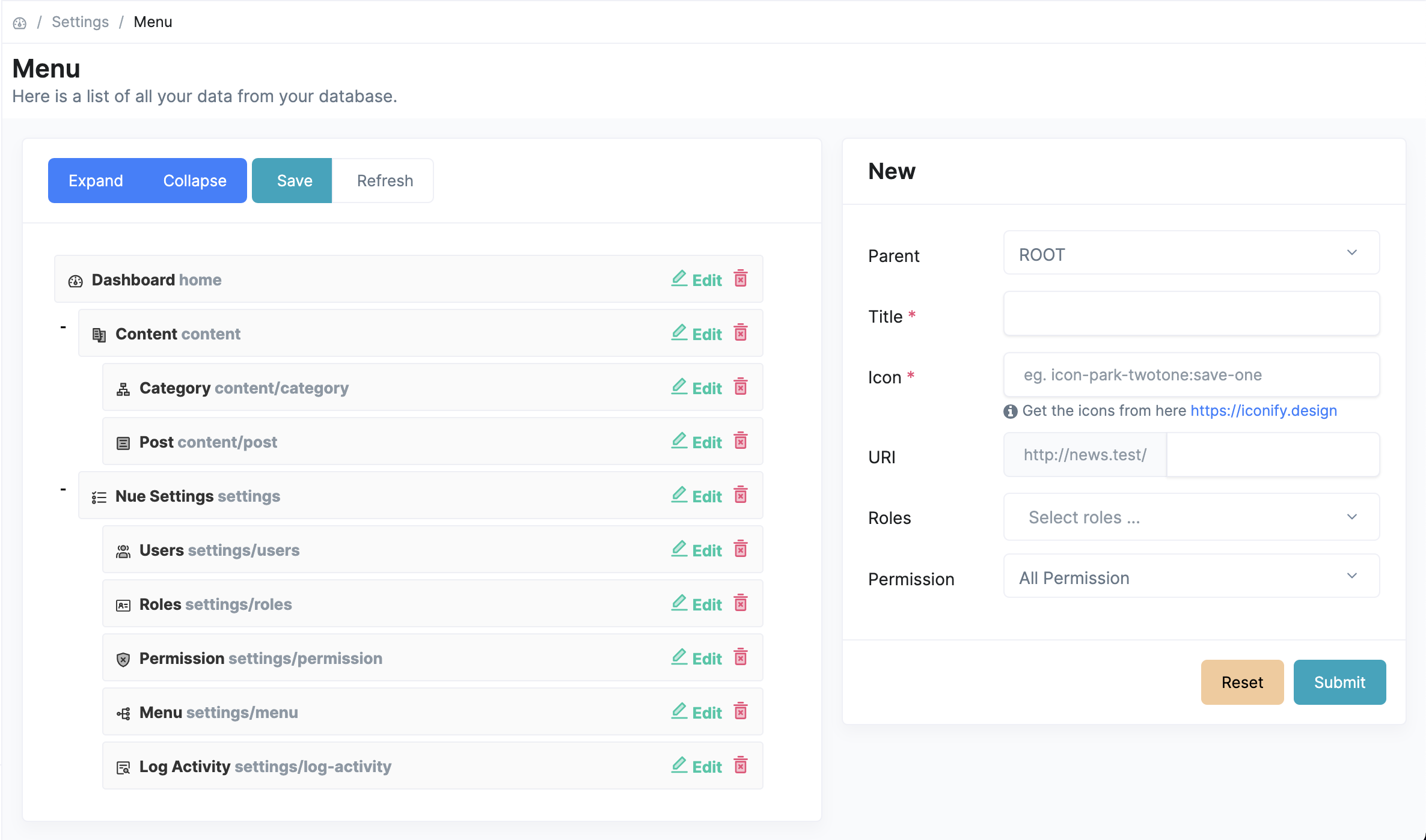The image size is (1426, 840).
Task: Click the Expand button
Action: (x=96, y=180)
